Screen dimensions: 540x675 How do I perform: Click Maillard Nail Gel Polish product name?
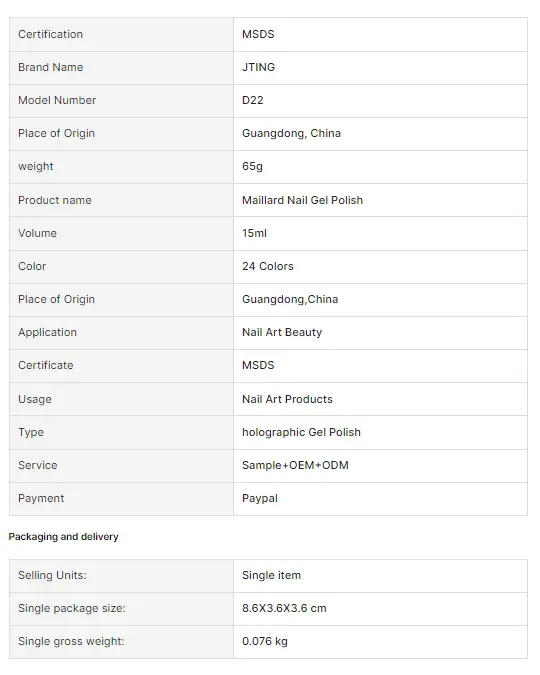coord(302,200)
